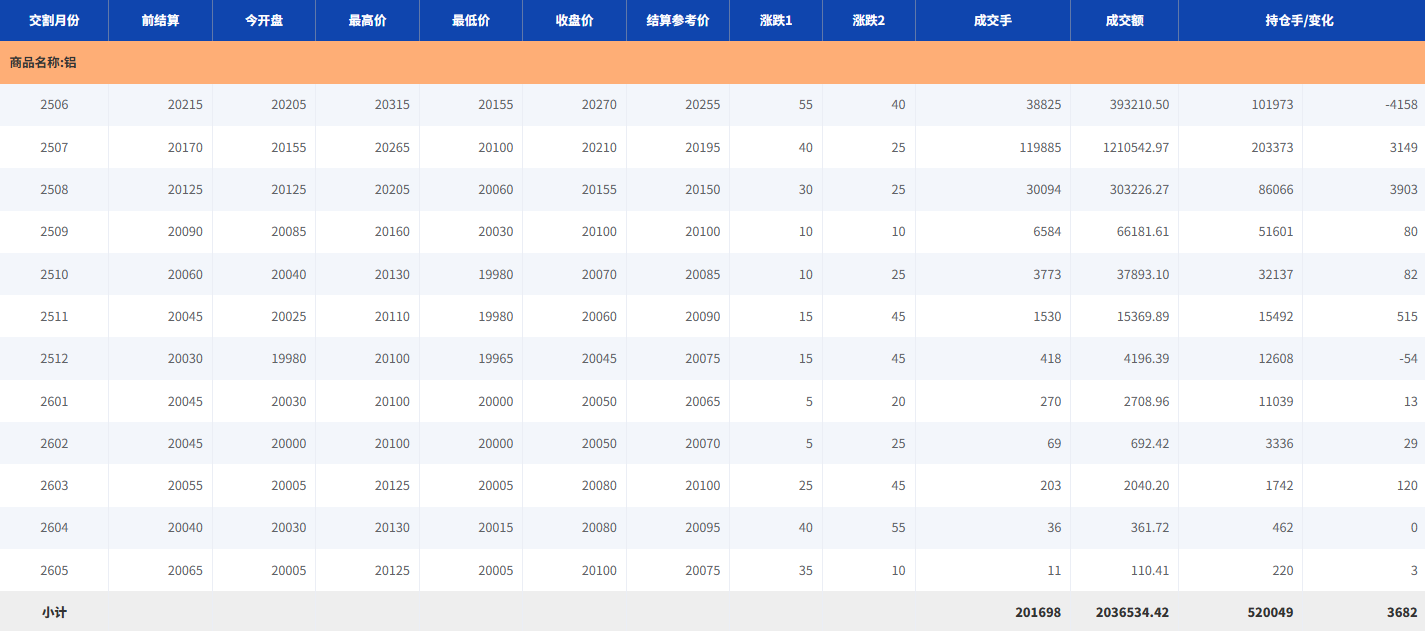
Task: Click the 交割月份 column header
Action: (54, 20)
